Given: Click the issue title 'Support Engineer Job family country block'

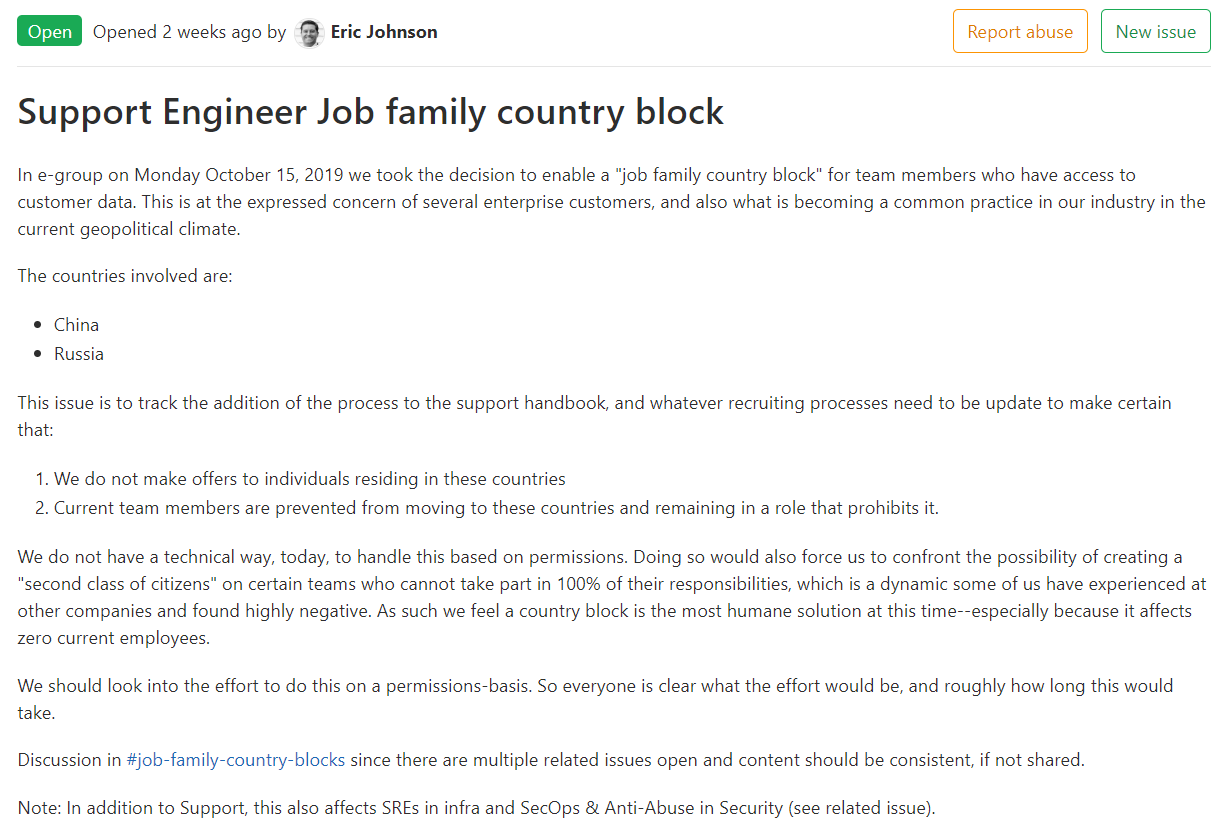Looking at the screenshot, I should coord(371,111).
